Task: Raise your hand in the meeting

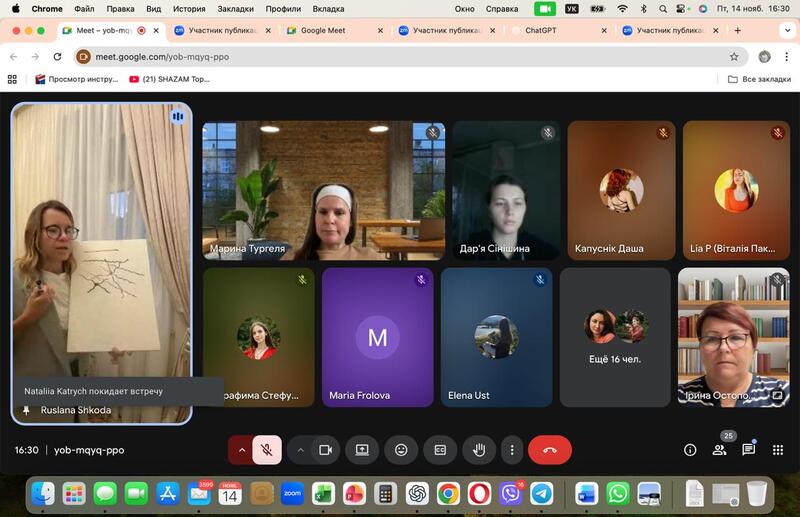Action: (479, 450)
